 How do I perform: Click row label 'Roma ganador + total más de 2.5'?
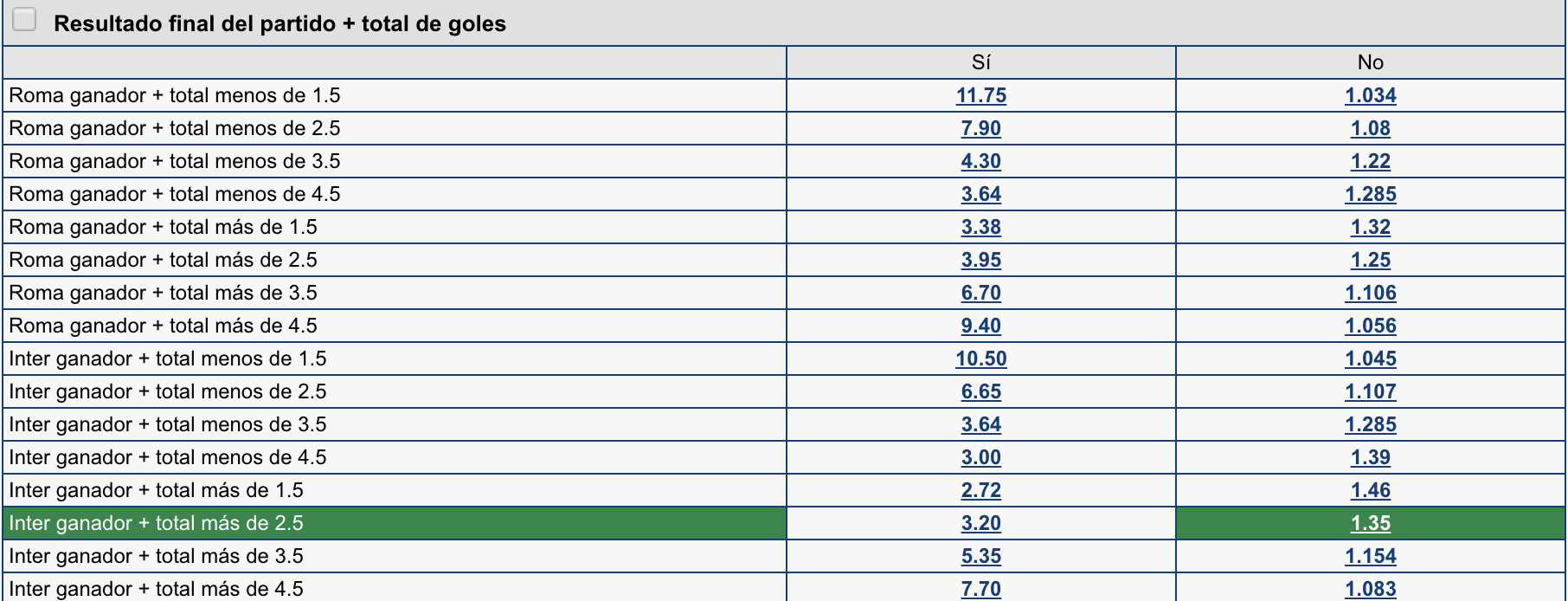[x=163, y=260]
